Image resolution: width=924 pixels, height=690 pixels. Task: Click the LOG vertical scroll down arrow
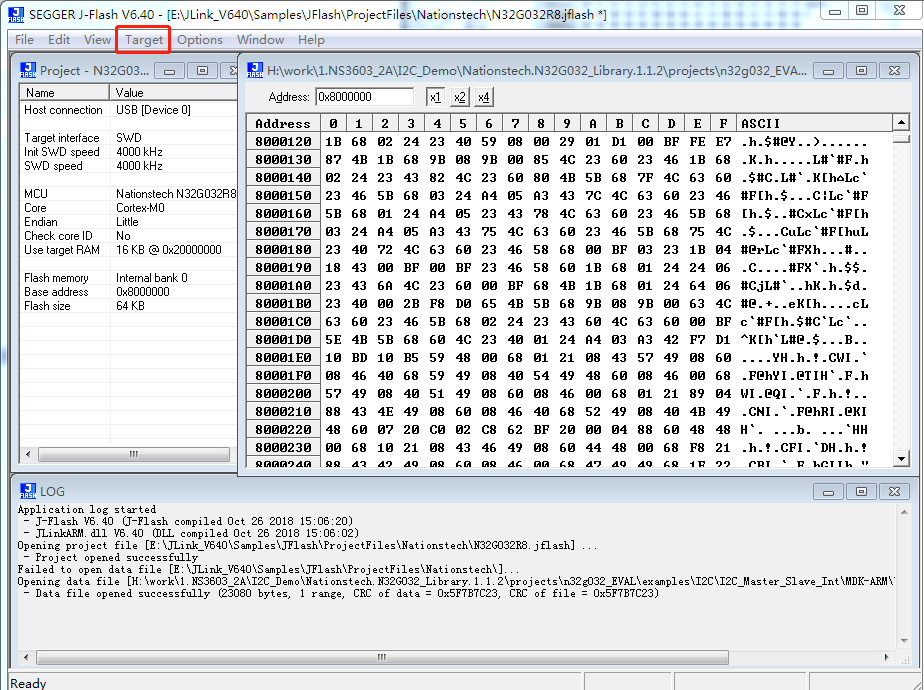point(904,641)
